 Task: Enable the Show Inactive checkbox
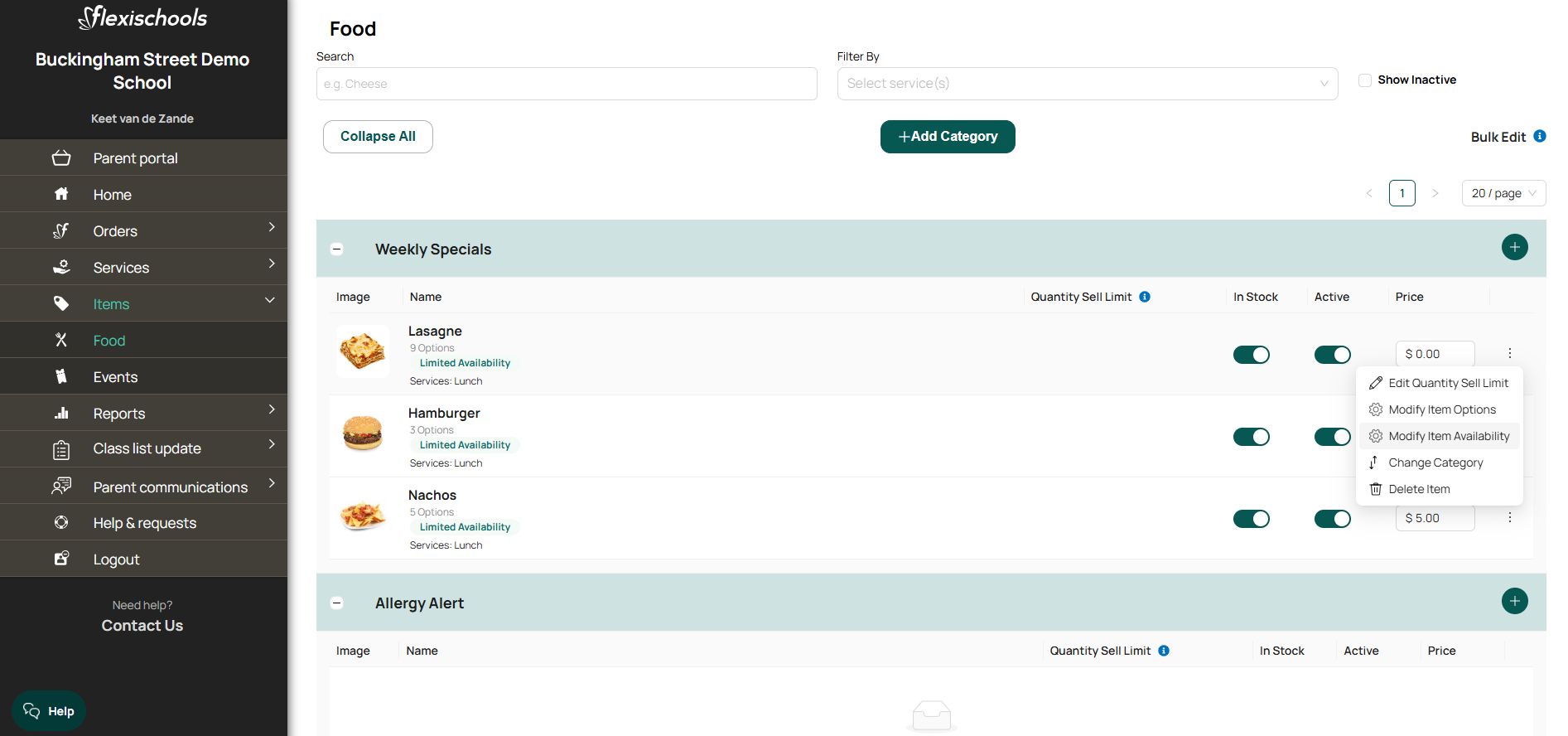coord(1365,80)
